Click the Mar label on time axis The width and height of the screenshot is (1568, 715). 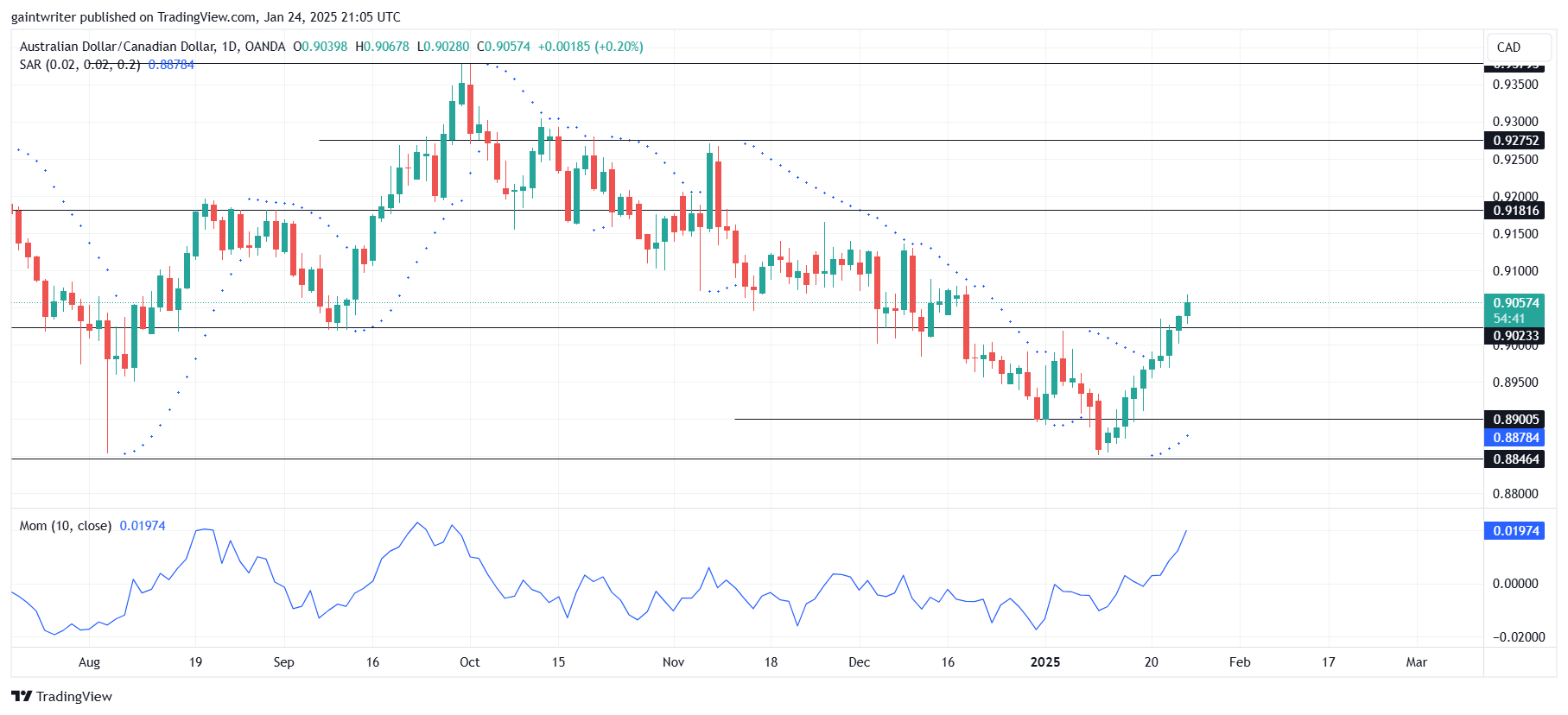pyautogui.click(x=1416, y=662)
